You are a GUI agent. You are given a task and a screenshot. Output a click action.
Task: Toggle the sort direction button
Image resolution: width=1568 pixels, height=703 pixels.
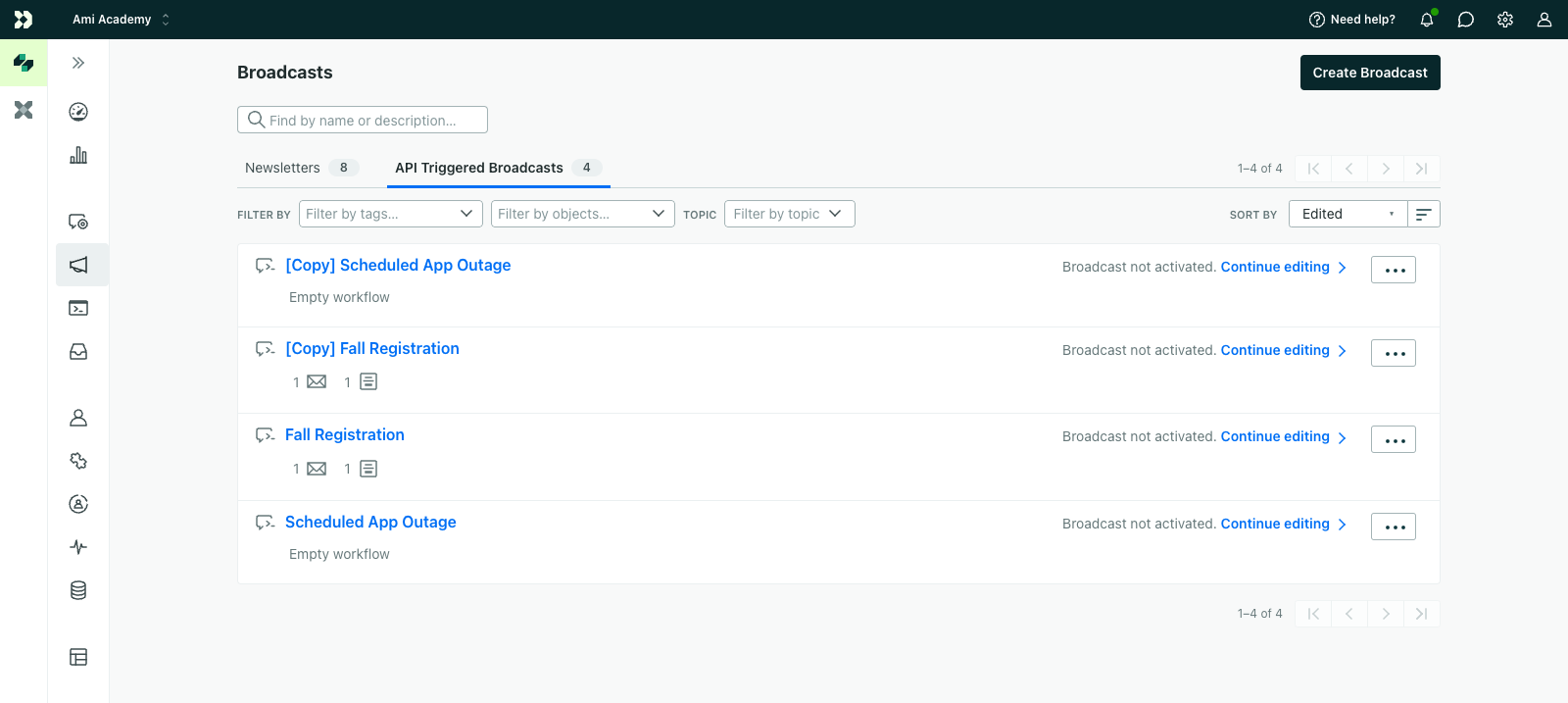(x=1423, y=214)
